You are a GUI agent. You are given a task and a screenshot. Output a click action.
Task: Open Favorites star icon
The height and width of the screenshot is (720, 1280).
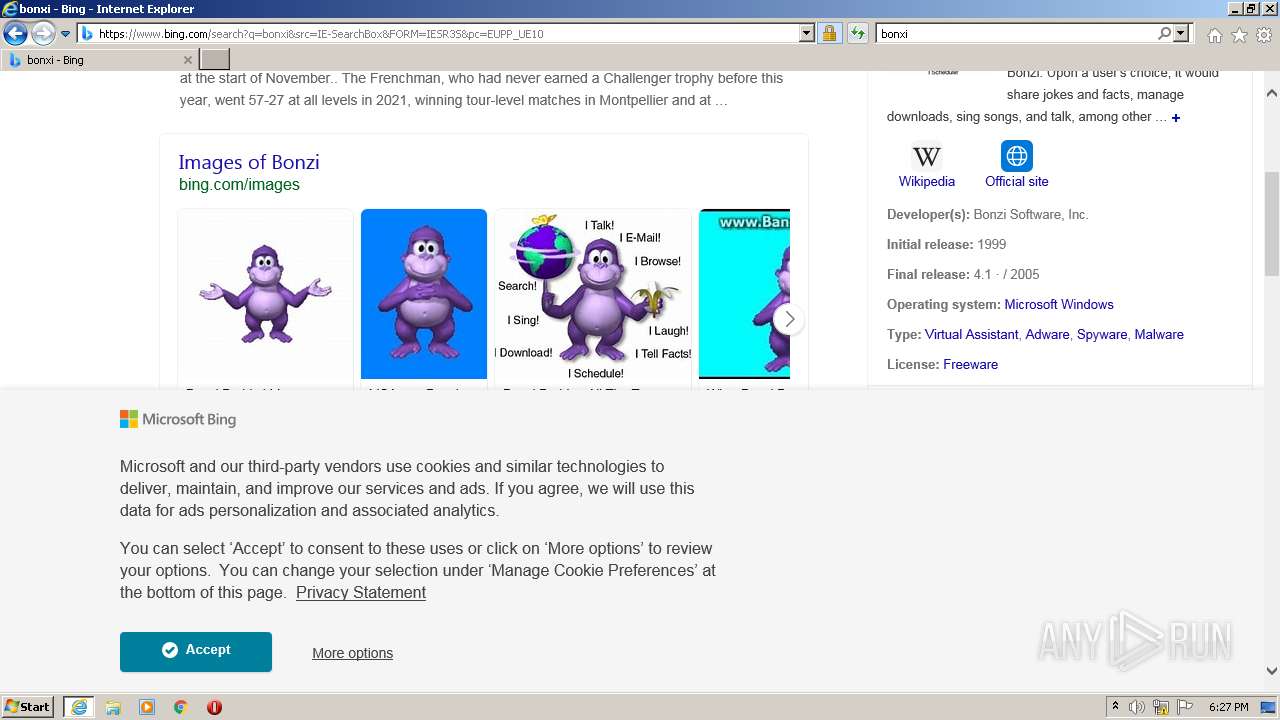coord(1239,35)
